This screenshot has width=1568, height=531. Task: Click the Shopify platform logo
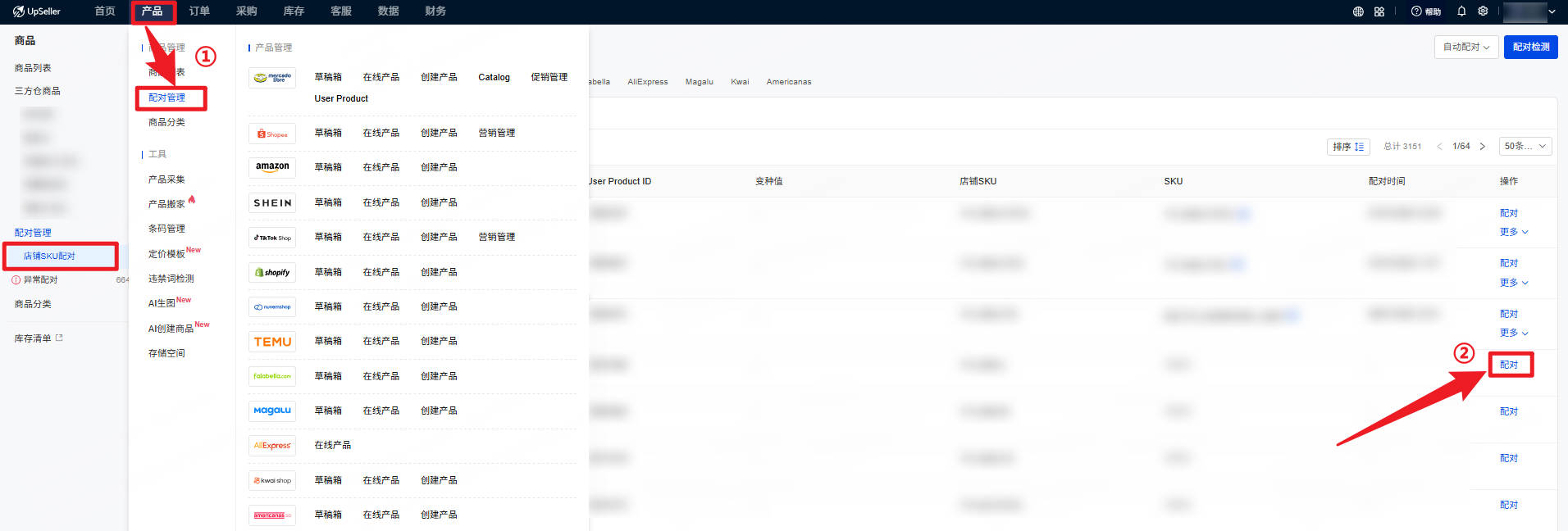click(272, 272)
